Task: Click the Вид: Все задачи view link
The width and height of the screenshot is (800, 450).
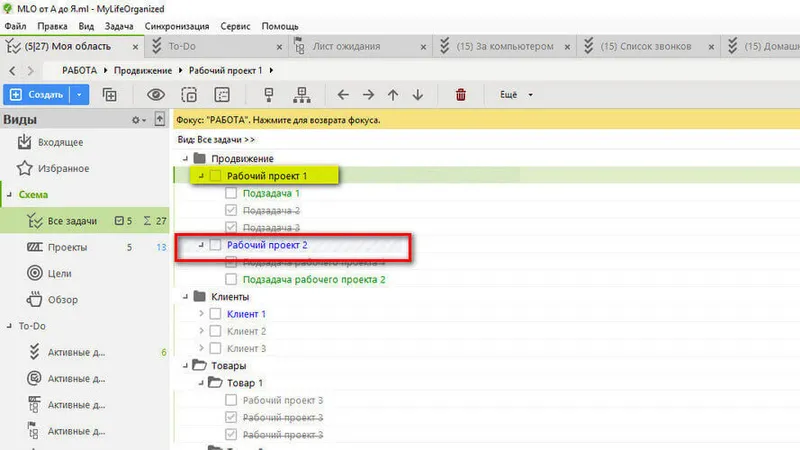Action: click(216, 139)
